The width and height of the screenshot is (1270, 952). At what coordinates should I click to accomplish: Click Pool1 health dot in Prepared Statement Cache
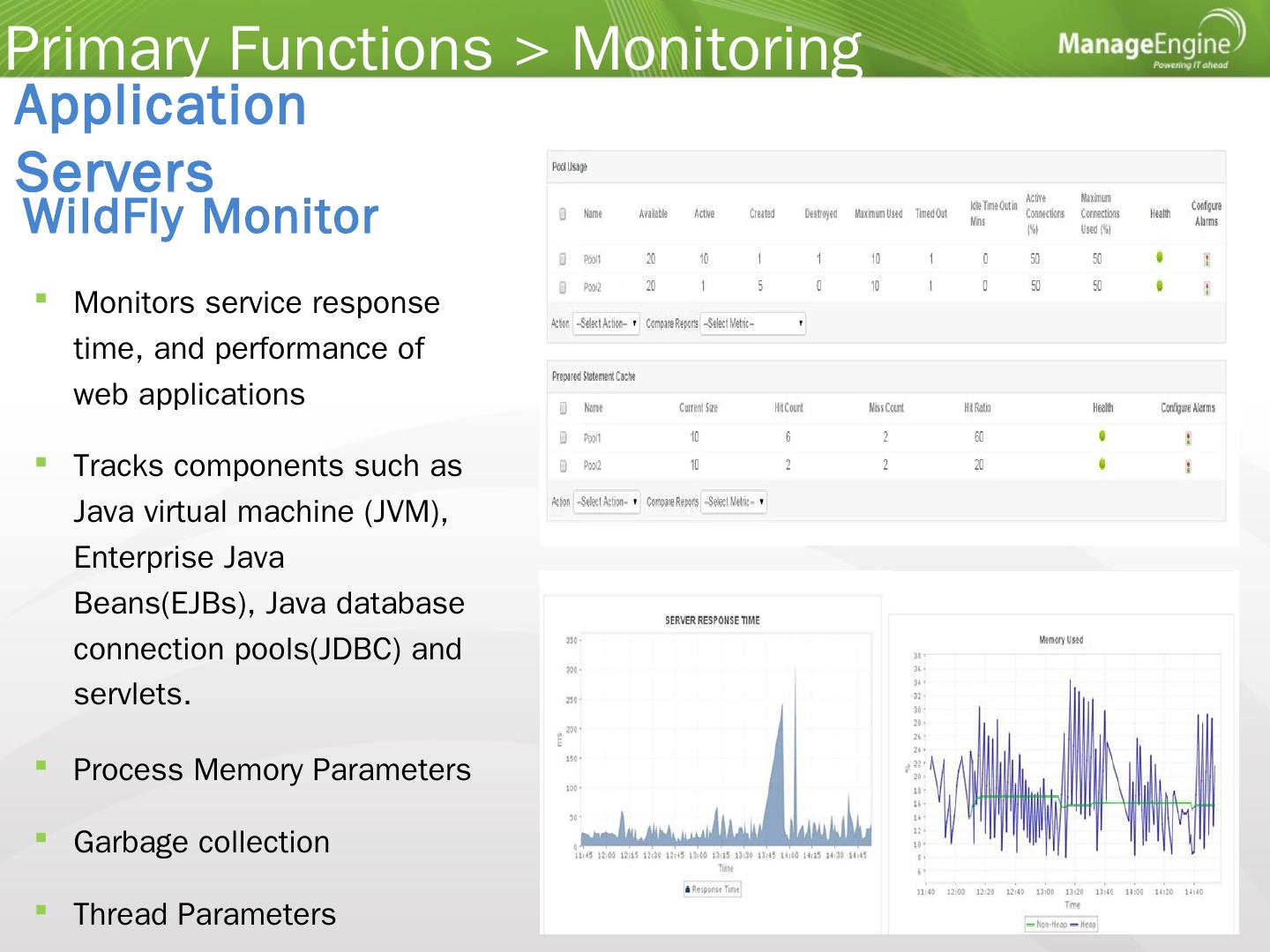(1102, 435)
